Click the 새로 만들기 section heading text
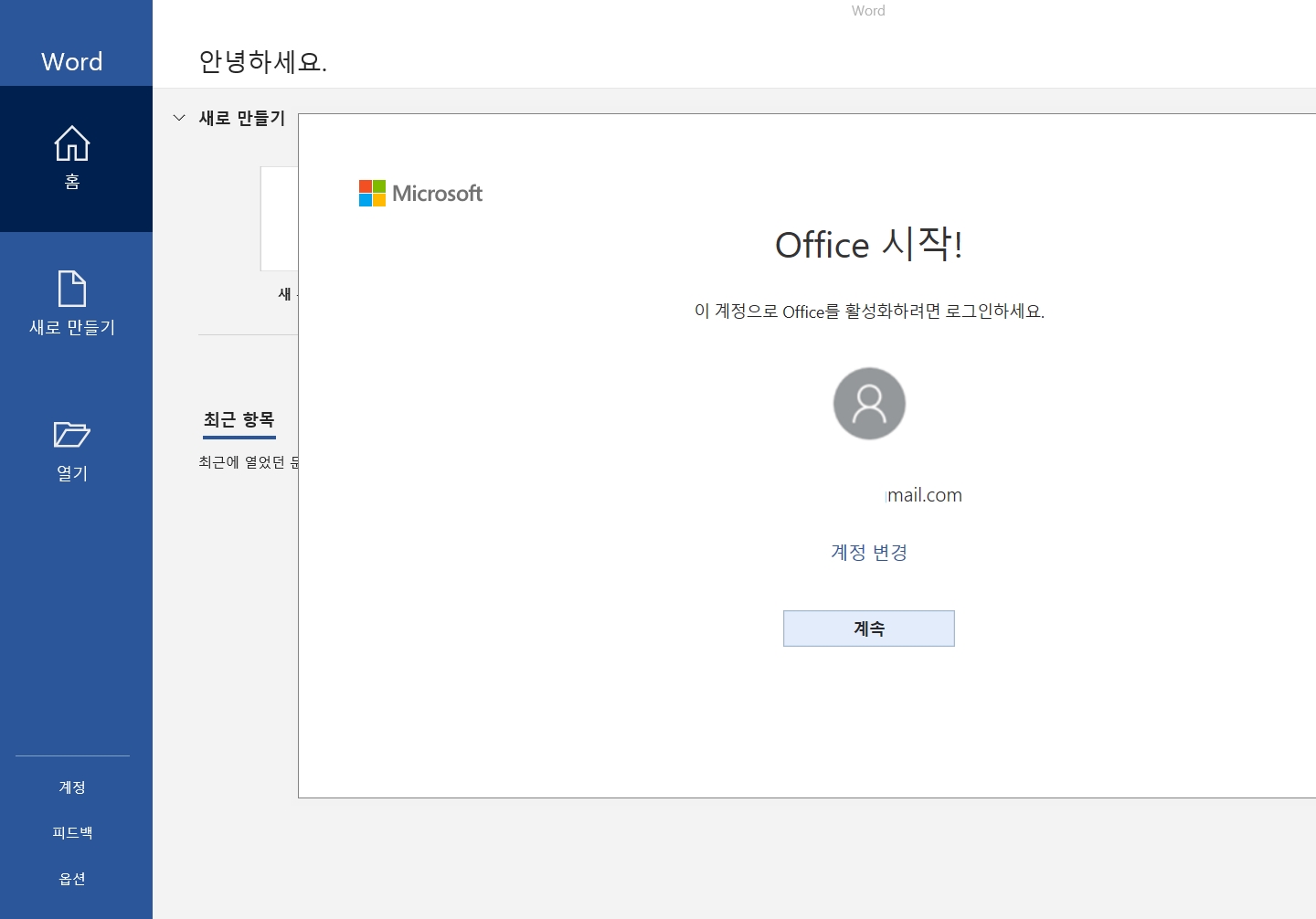Image resolution: width=1316 pixels, height=919 pixels. tap(242, 118)
